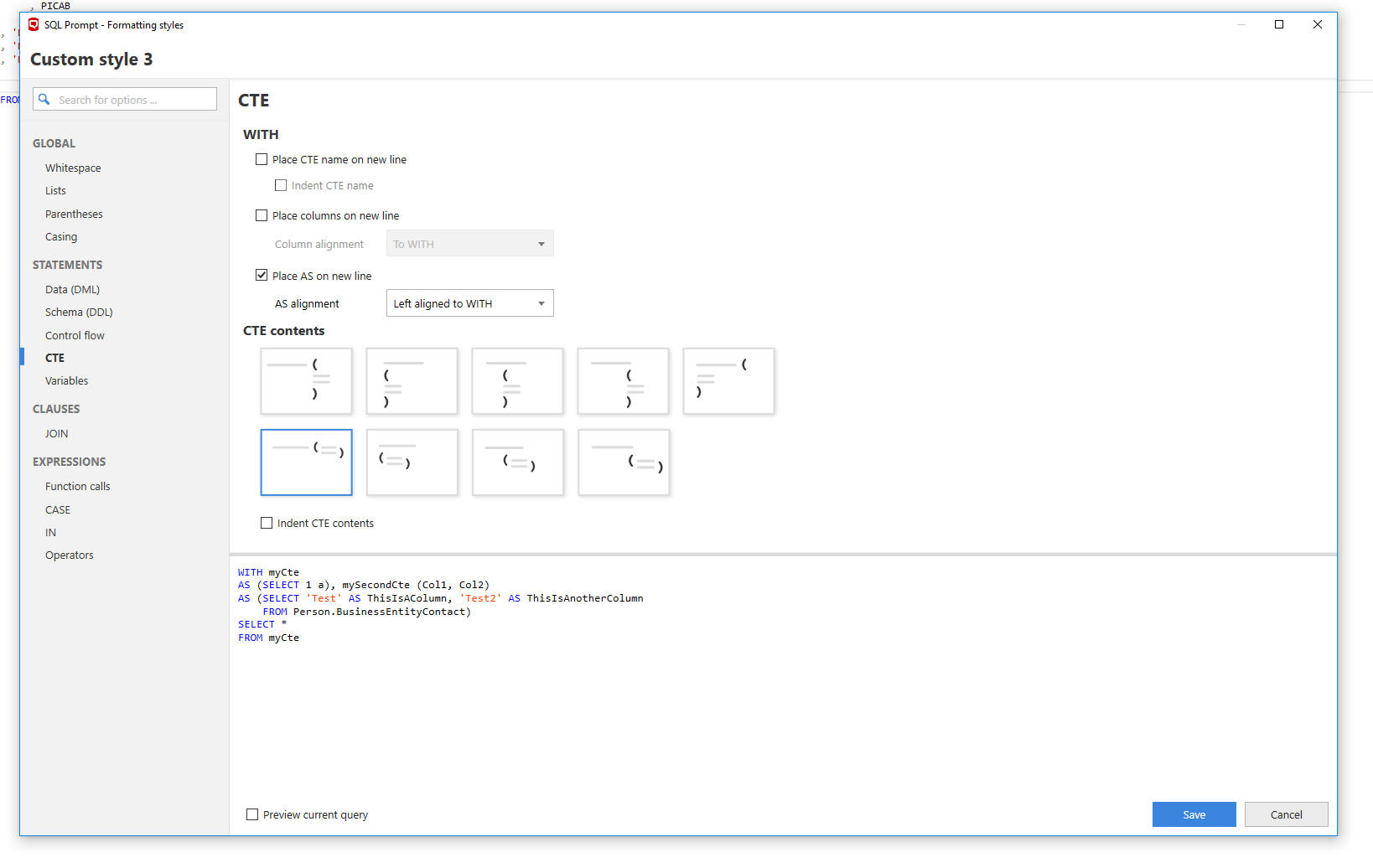Choose last bottom-row compact right-indented CTE layout
Viewport: 1373px width, 868px height.
pyautogui.click(x=623, y=462)
